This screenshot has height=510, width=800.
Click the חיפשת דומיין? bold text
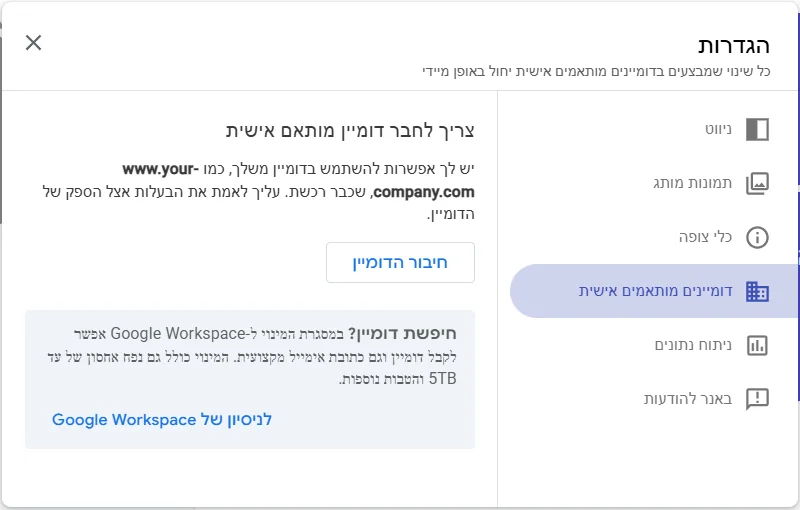(403, 334)
